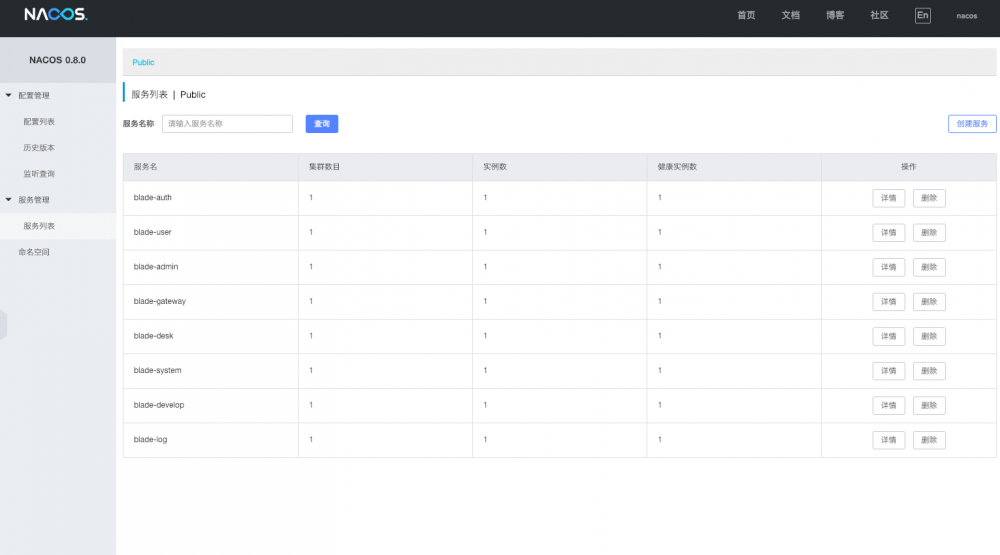Switch language with the En icon
1000x555 pixels.
click(922, 15)
